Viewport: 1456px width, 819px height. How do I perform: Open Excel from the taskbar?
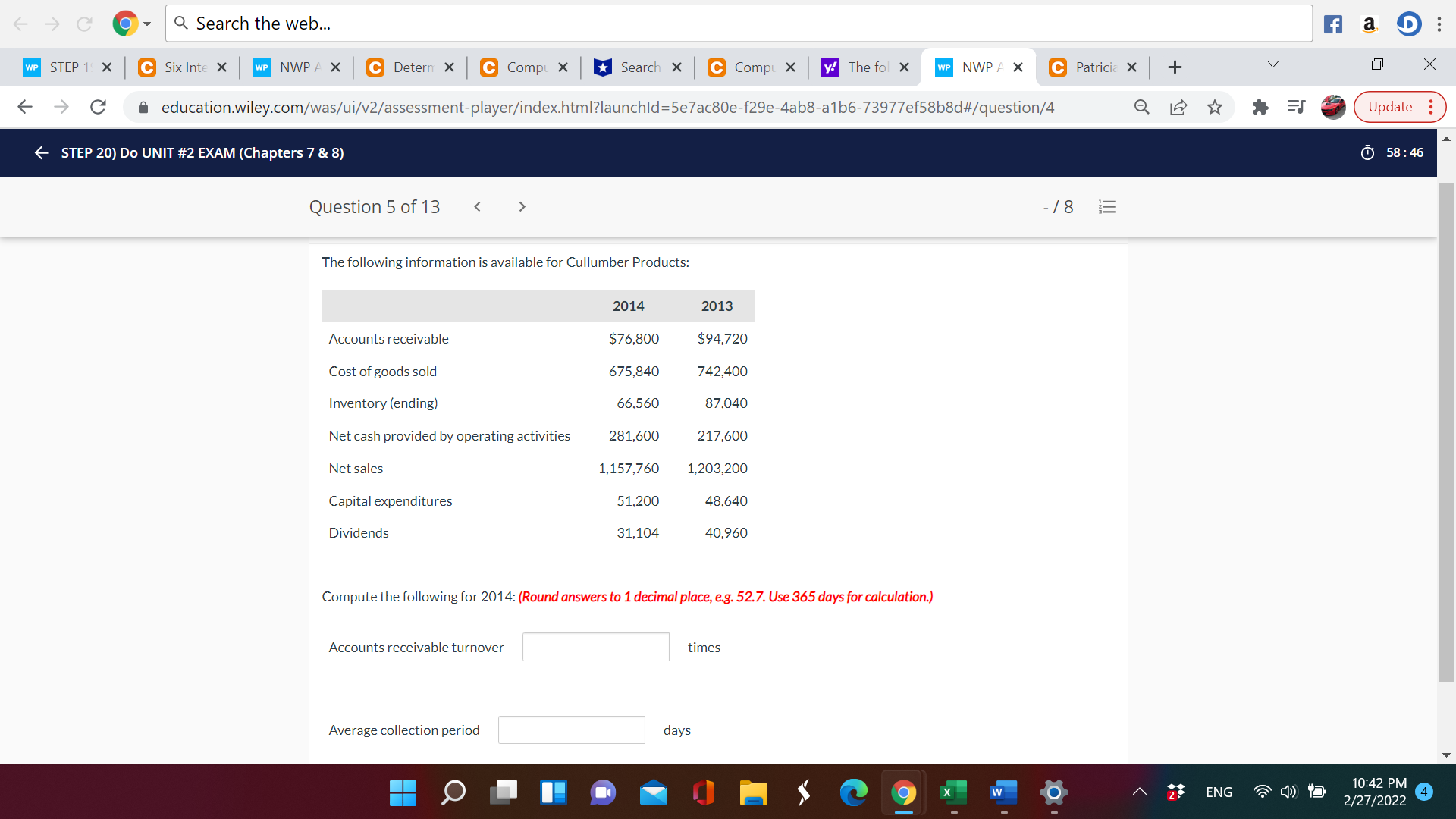pyautogui.click(x=953, y=792)
